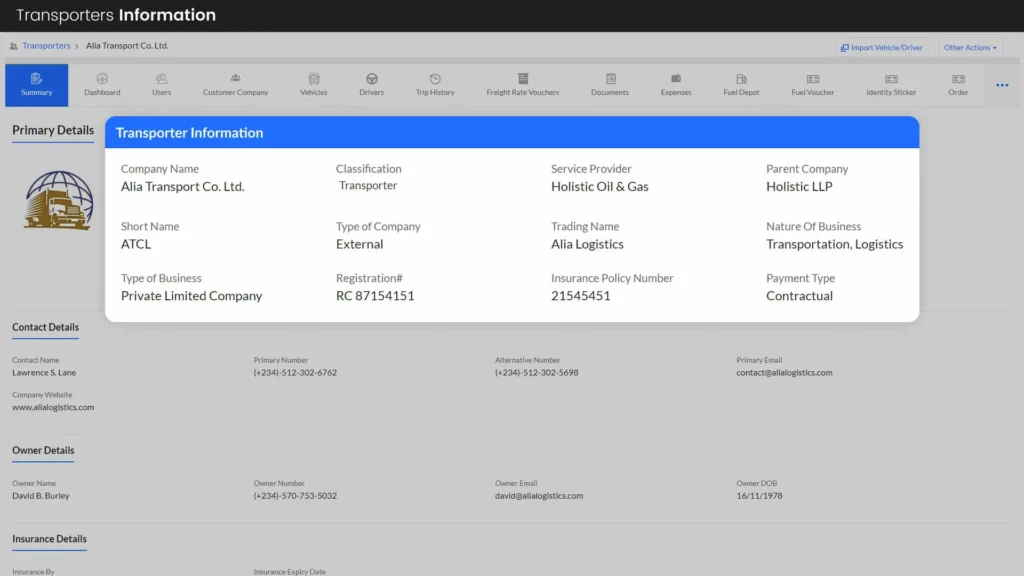
Task: Open www.alialogistics.com company website link
Action: coord(53,407)
